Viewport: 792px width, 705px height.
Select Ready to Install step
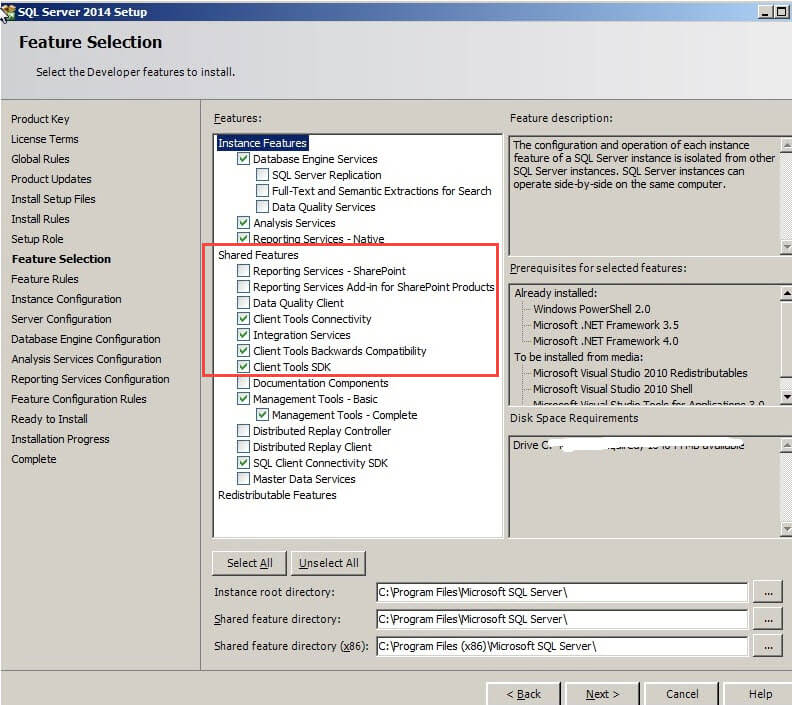[50, 419]
